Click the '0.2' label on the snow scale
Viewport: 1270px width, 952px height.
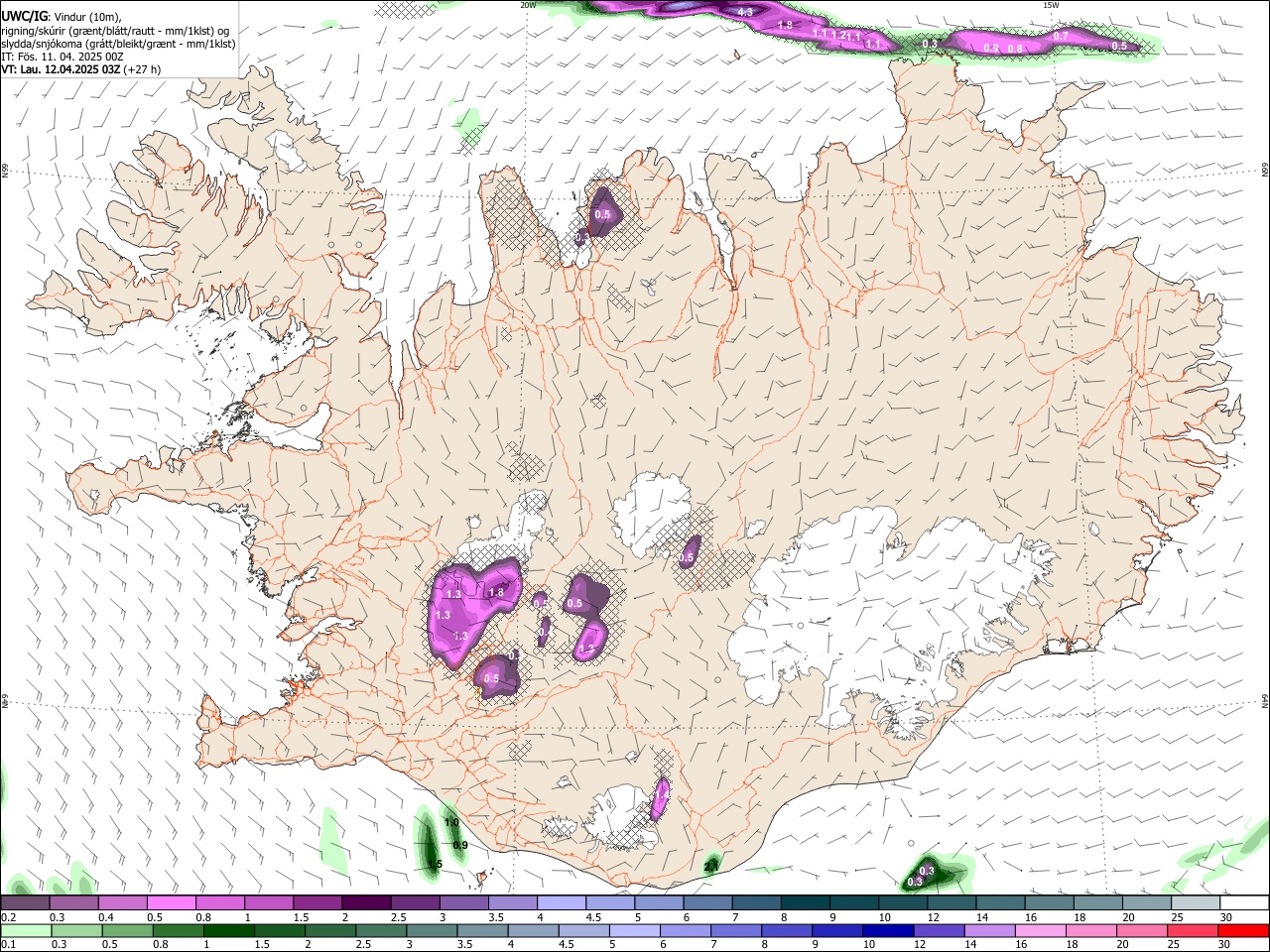tap(8, 917)
